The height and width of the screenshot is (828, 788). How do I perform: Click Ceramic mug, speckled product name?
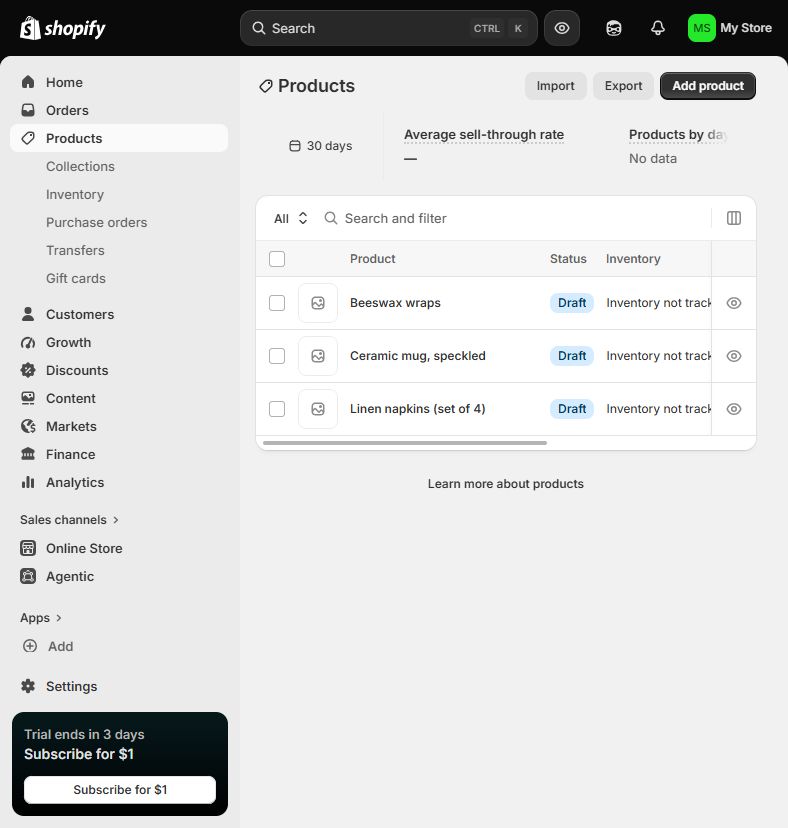click(x=418, y=356)
